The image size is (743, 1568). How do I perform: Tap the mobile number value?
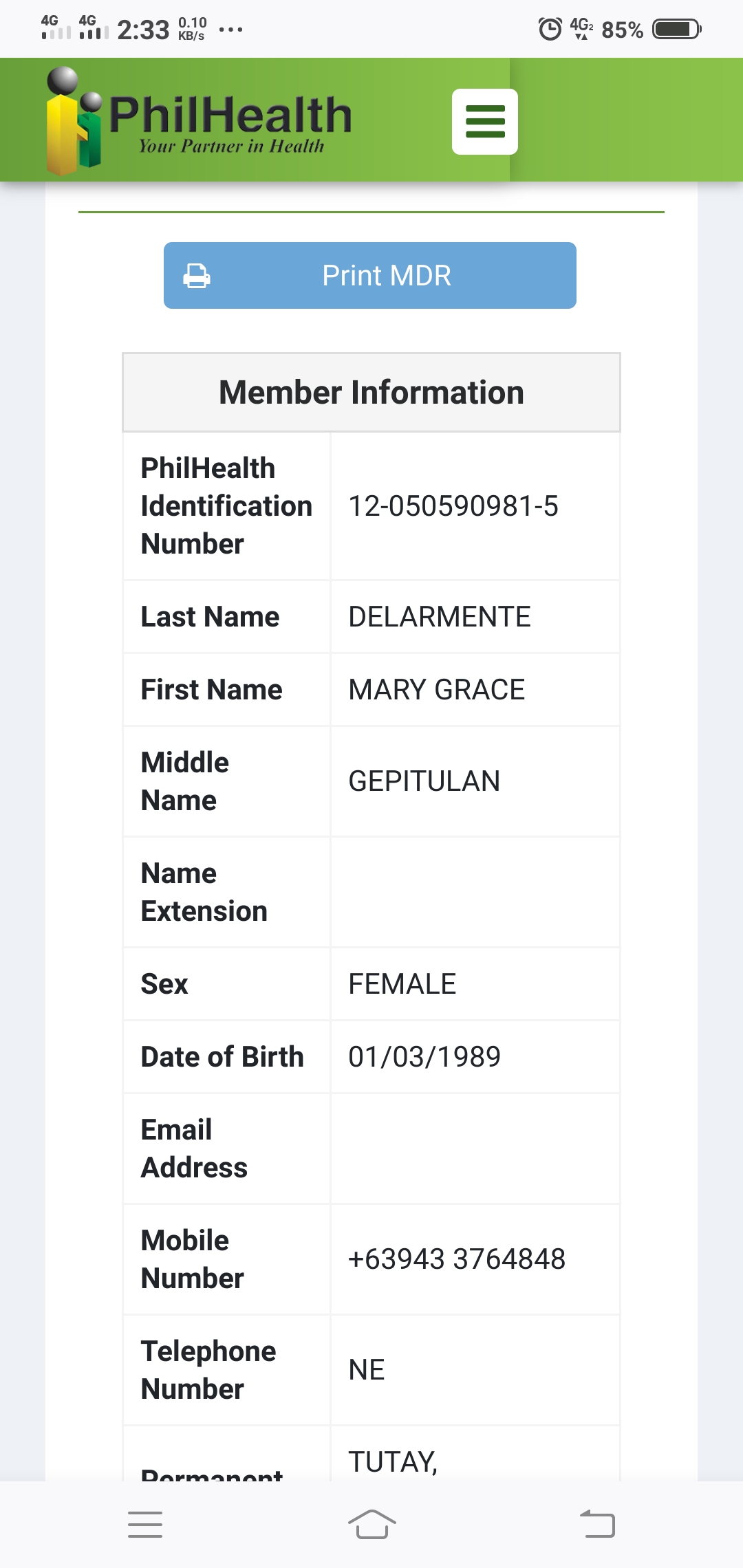457,1259
